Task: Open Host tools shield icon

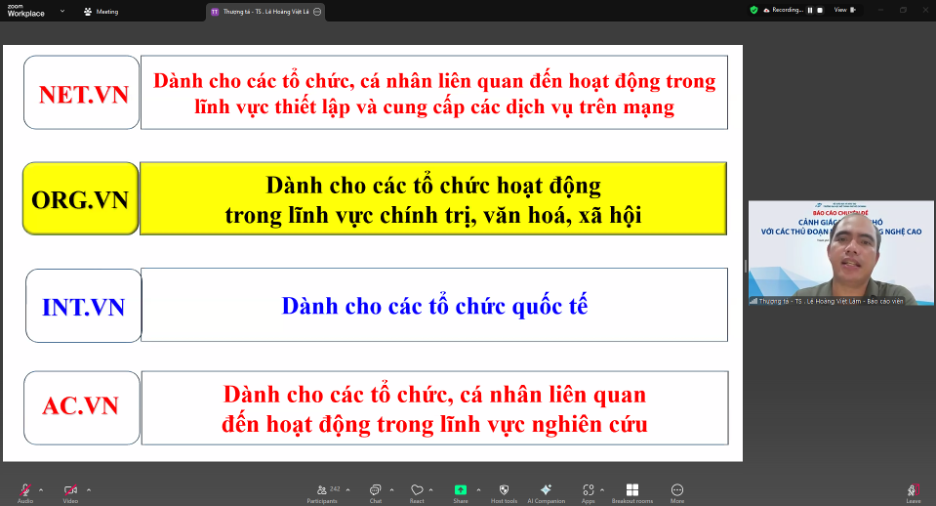Action: (x=504, y=490)
